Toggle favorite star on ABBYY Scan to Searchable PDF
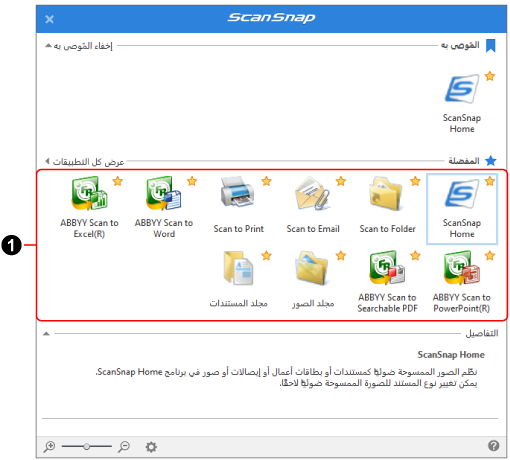510x460 pixels. [x=415, y=256]
